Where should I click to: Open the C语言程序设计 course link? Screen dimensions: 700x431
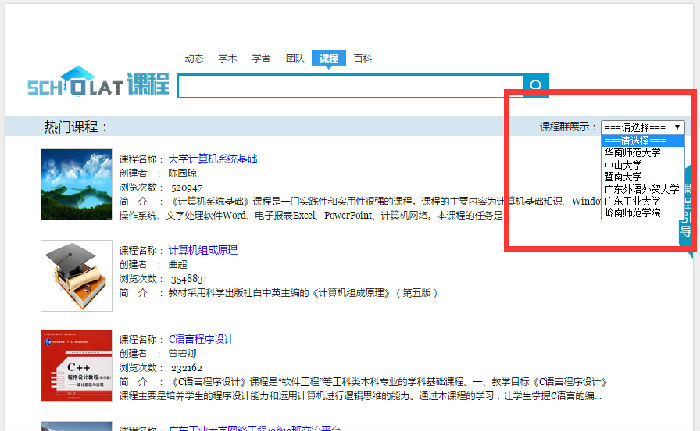point(200,339)
